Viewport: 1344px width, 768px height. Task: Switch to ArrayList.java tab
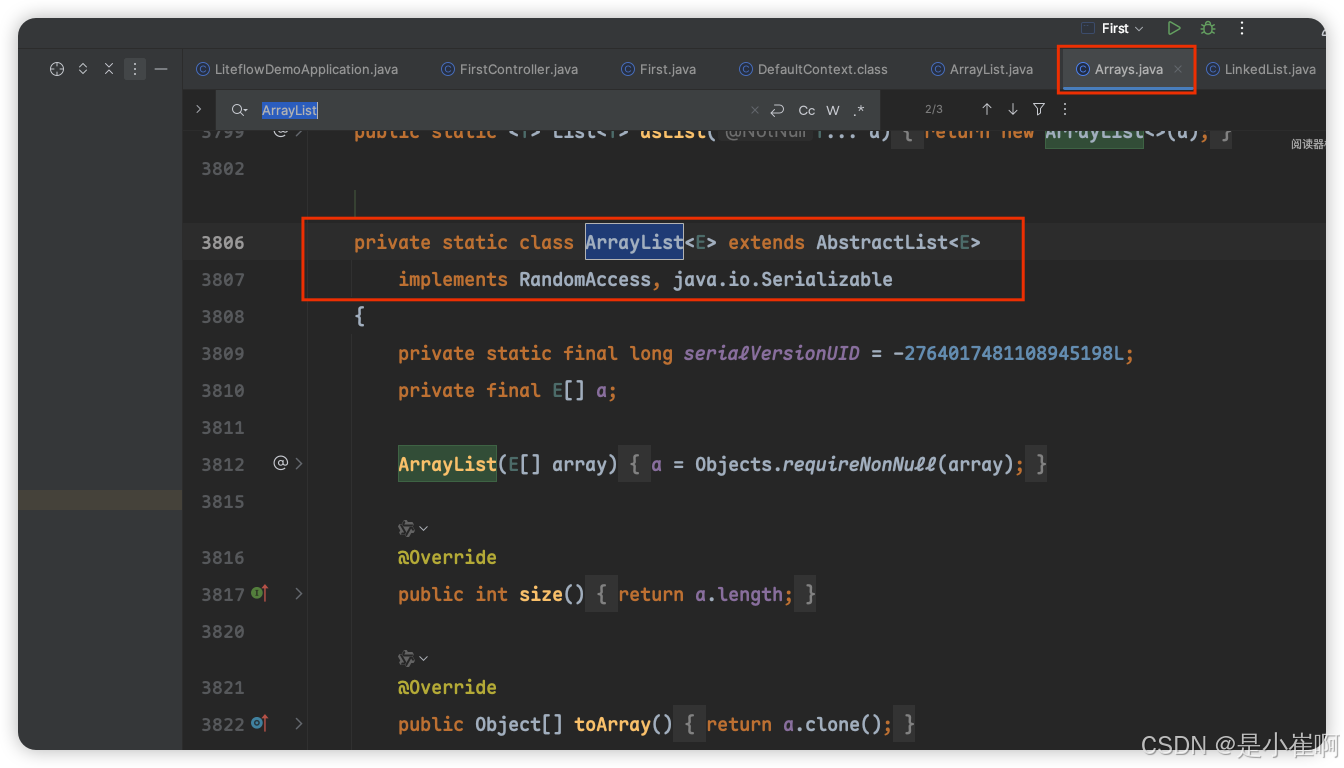981,69
